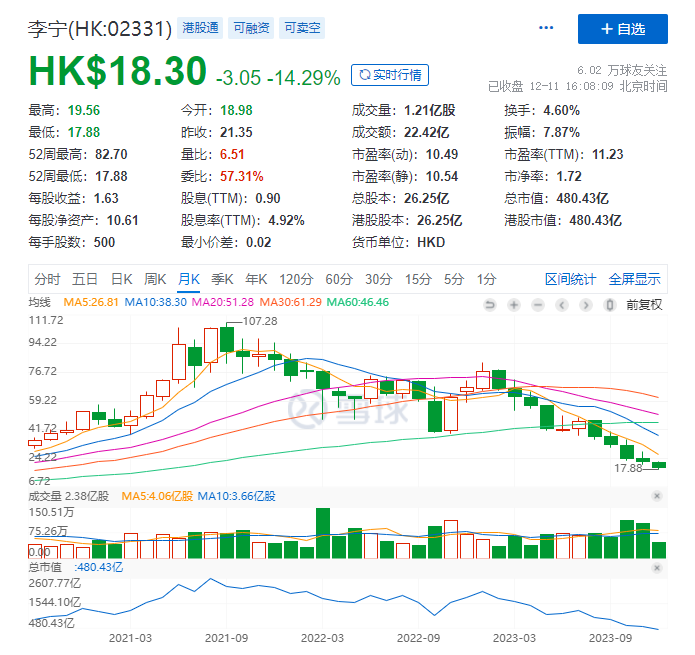Viewport: 695px width, 655px height.
Task: Click the volume MA5:4.06亿股 label
Action: click(157, 496)
